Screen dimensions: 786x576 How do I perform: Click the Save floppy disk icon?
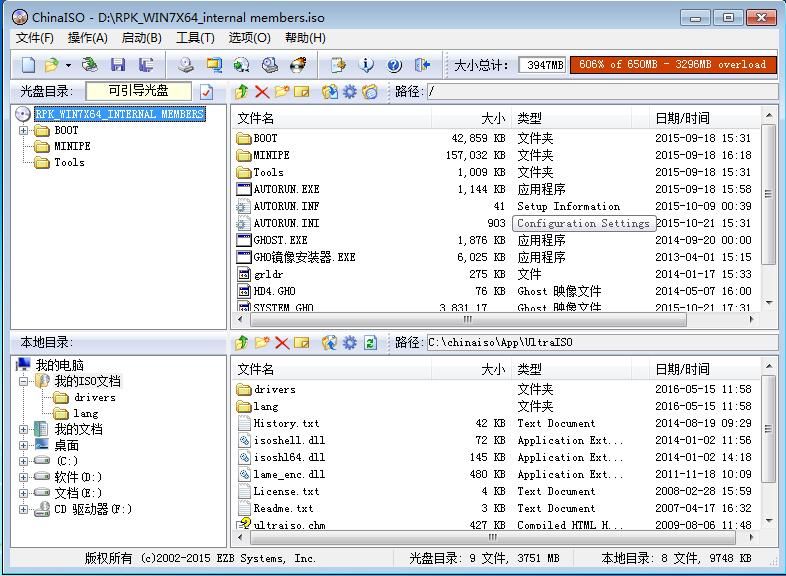pyautogui.click(x=118, y=65)
